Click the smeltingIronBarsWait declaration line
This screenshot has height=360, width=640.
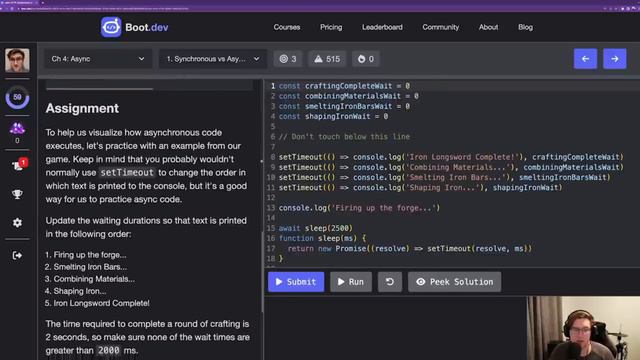pyautogui.click(x=344, y=107)
